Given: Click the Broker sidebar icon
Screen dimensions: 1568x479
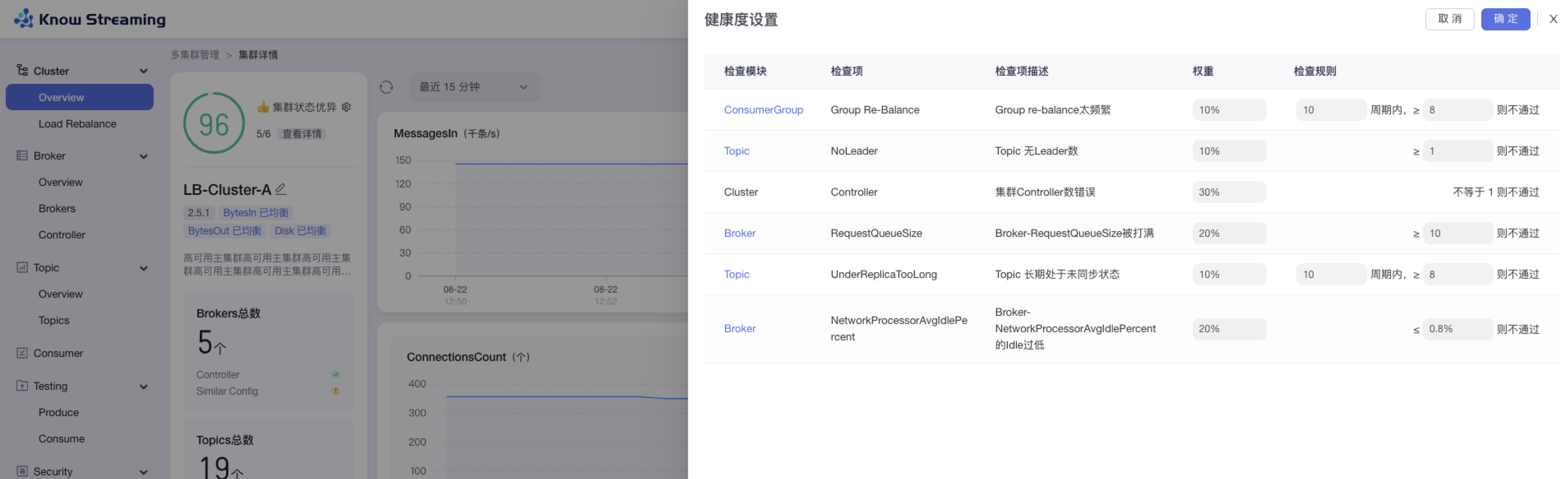Looking at the screenshot, I should point(22,156).
